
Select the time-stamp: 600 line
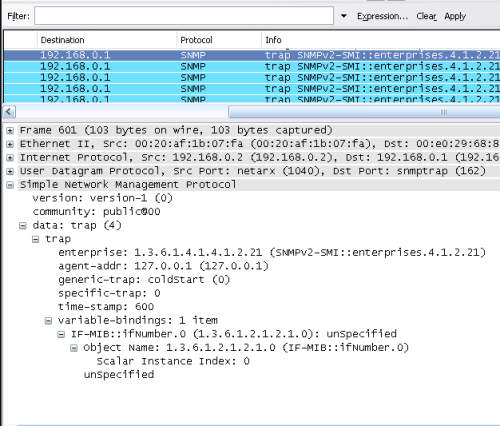[106, 307]
